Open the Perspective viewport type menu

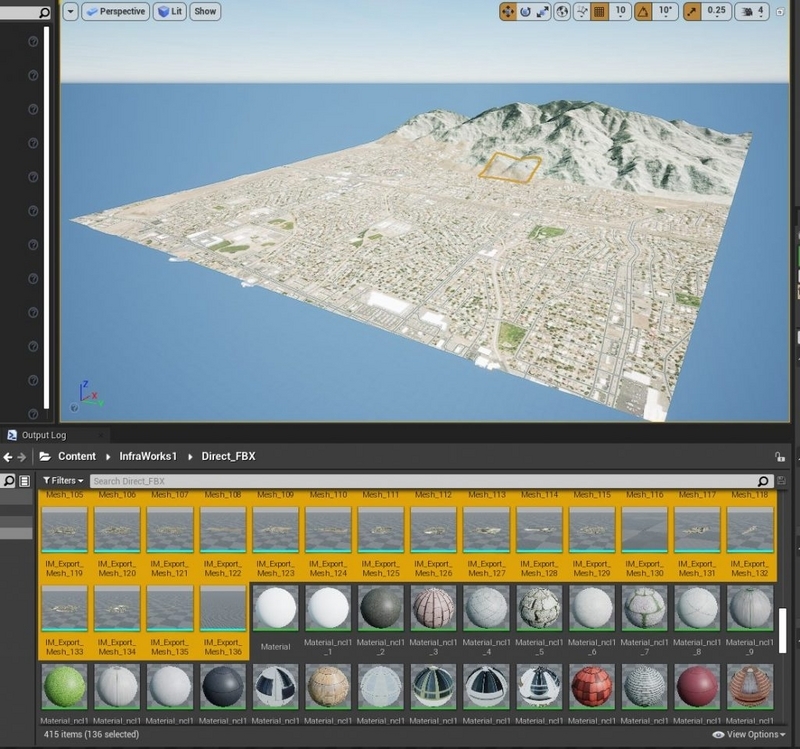pos(115,11)
